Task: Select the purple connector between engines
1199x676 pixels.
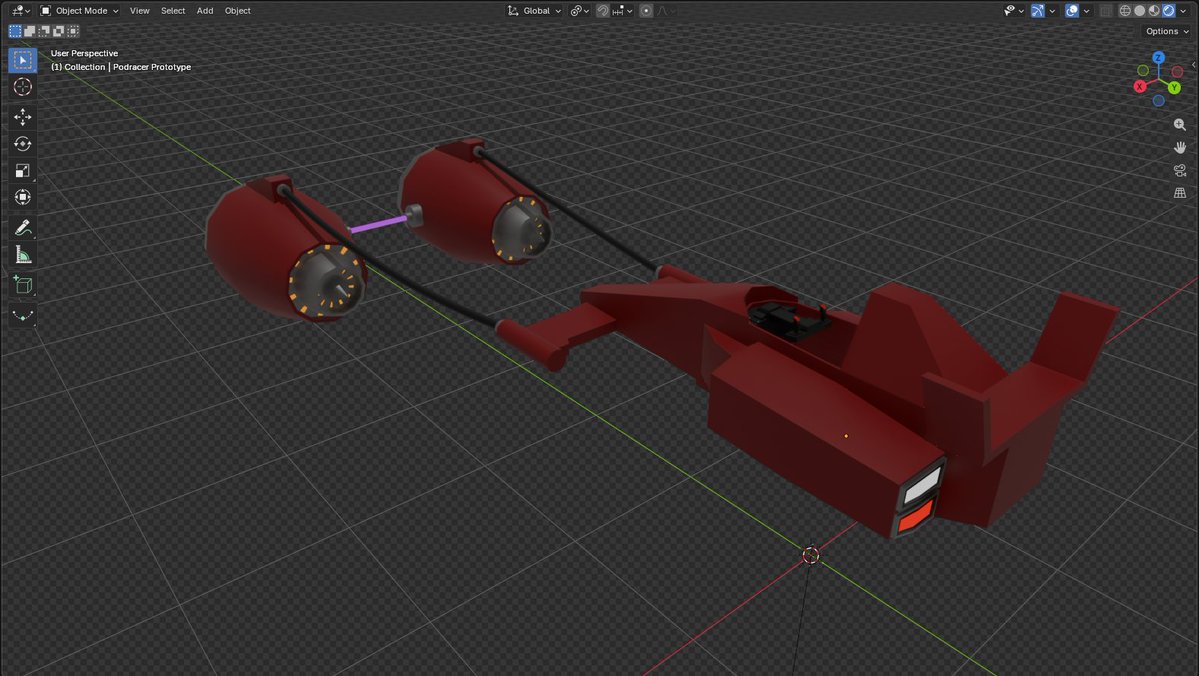Action: (x=378, y=224)
